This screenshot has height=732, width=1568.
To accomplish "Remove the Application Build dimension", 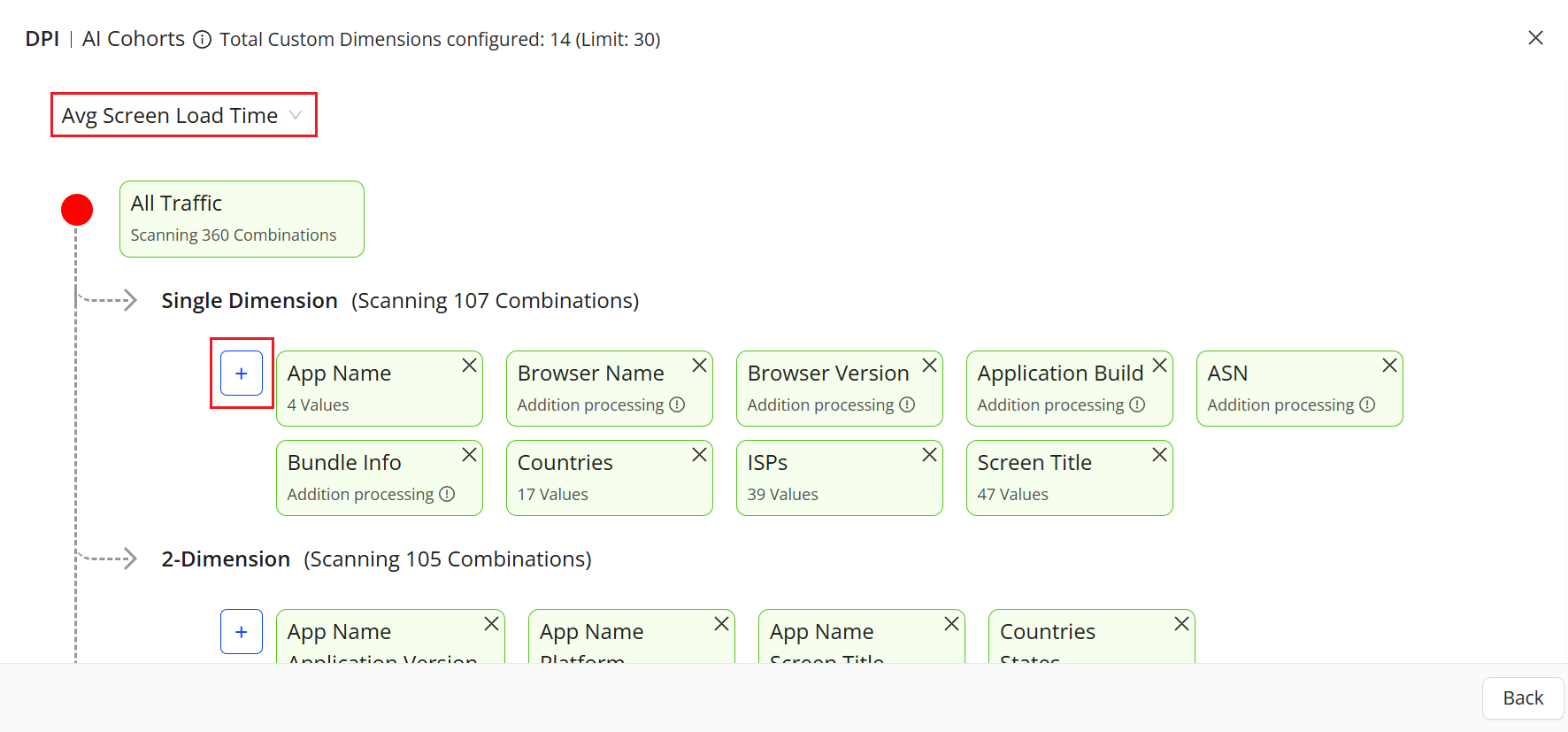I will click(1160, 366).
